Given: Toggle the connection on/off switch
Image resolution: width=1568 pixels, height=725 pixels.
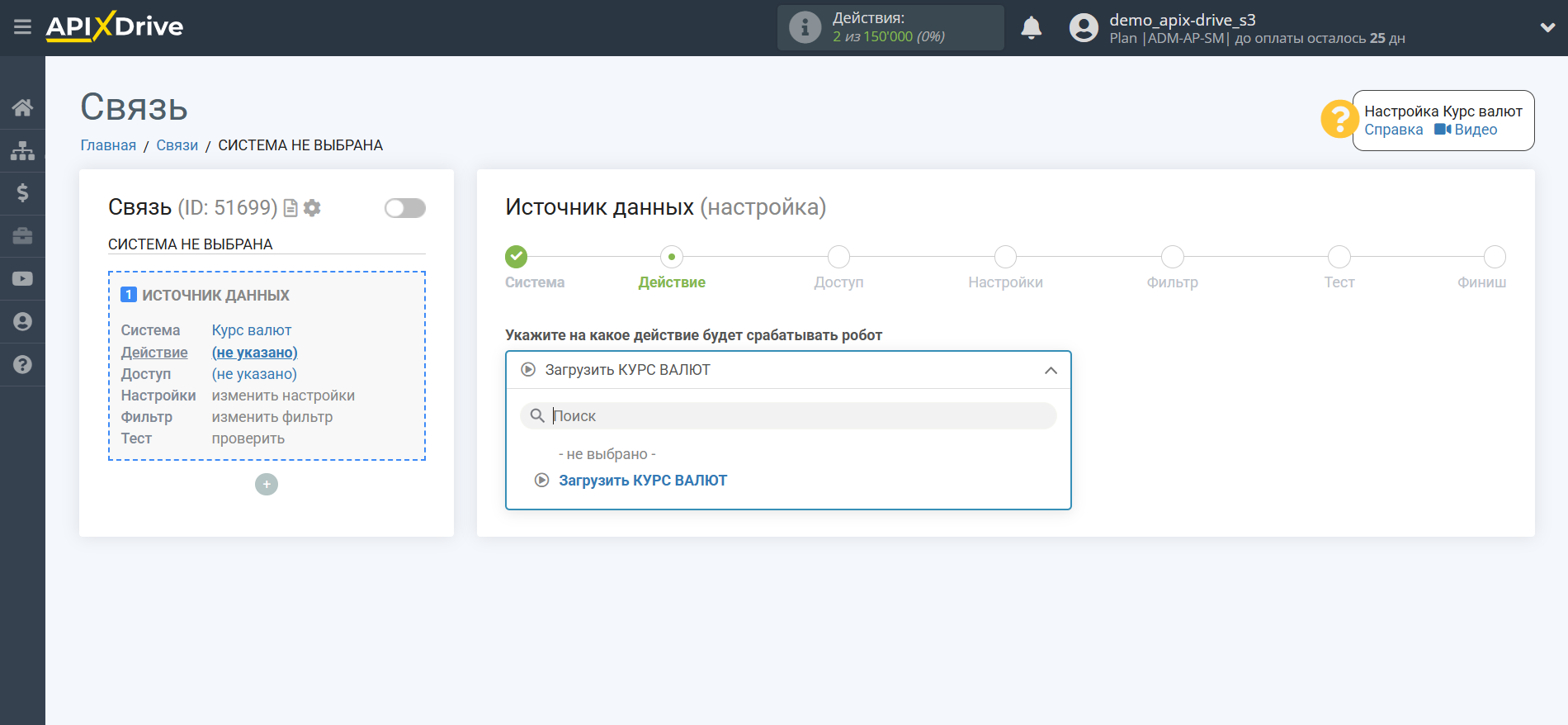Looking at the screenshot, I should [405, 208].
